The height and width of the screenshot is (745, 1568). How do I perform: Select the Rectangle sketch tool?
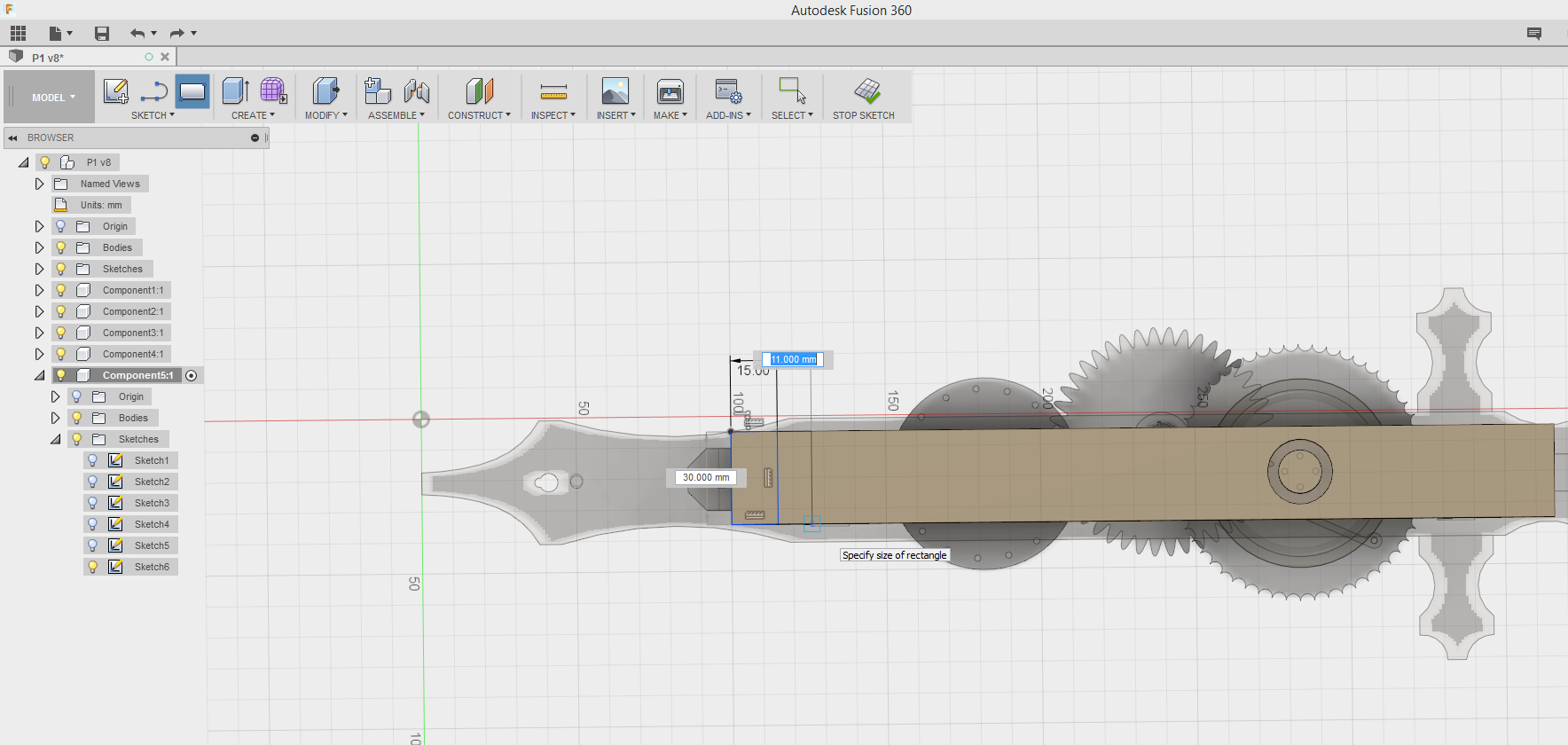[x=192, y=91]
